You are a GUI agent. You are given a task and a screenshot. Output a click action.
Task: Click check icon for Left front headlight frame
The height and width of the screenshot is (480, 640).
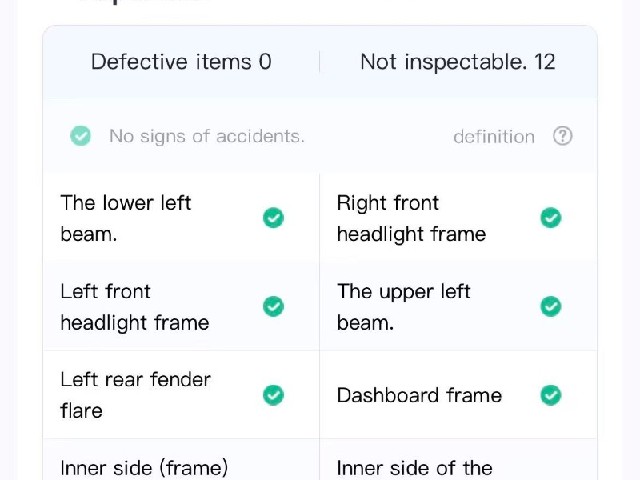coord(273,307)
